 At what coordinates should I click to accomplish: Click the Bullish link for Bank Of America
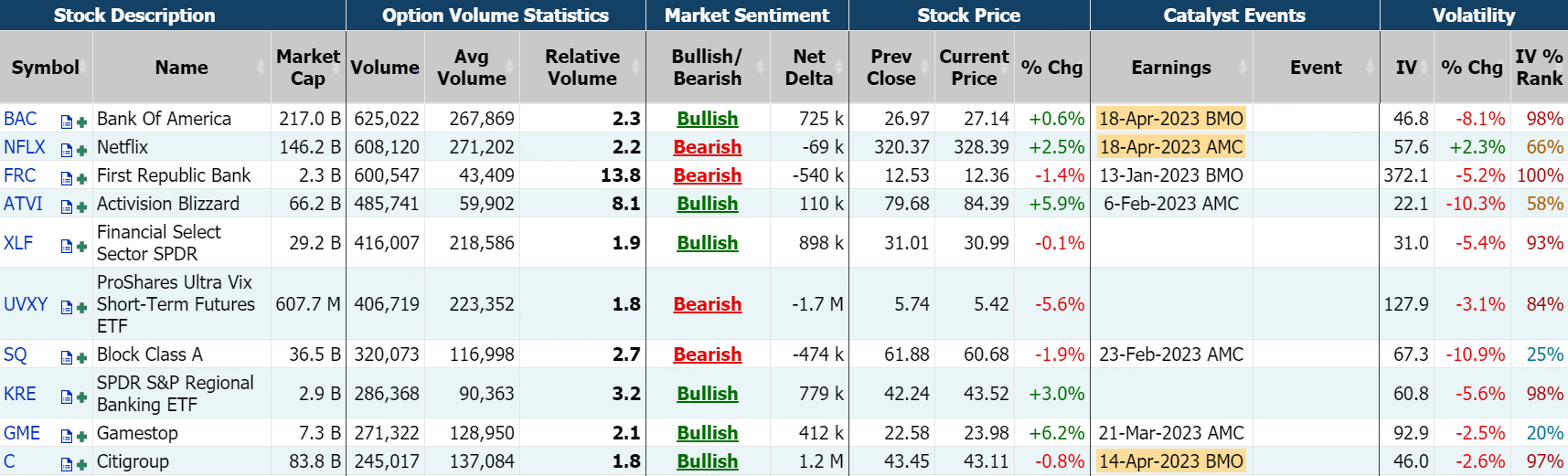[x=707, y=119]
